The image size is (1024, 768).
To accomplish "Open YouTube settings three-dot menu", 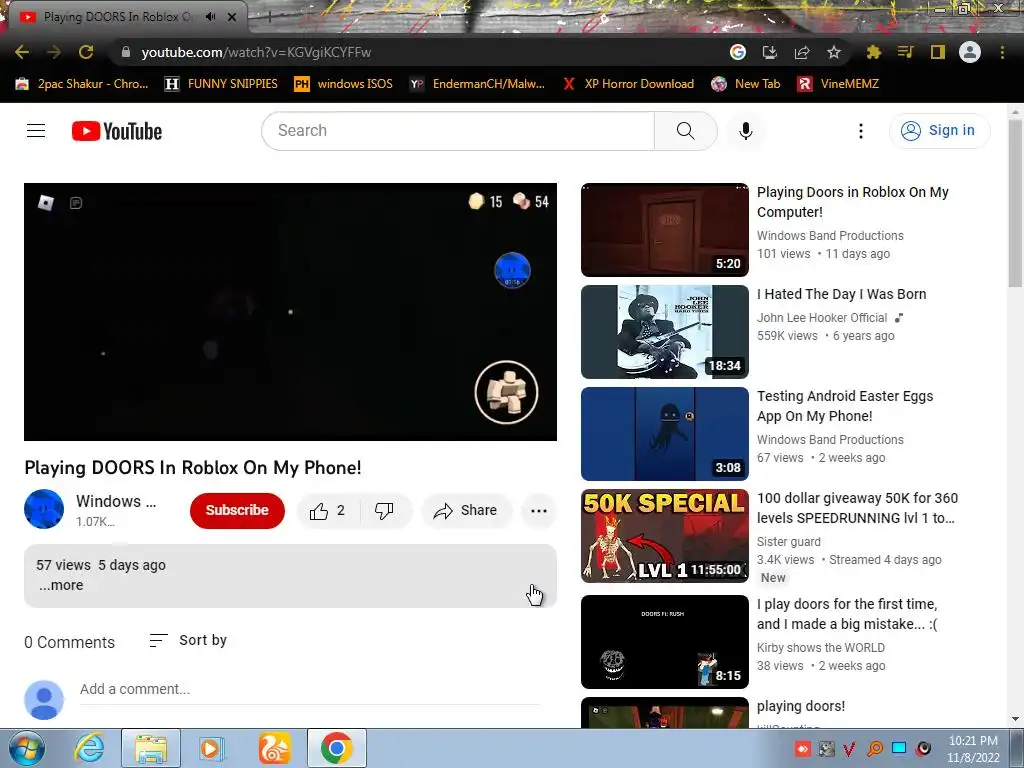I will pyautogui.click(x=861, y=131).
